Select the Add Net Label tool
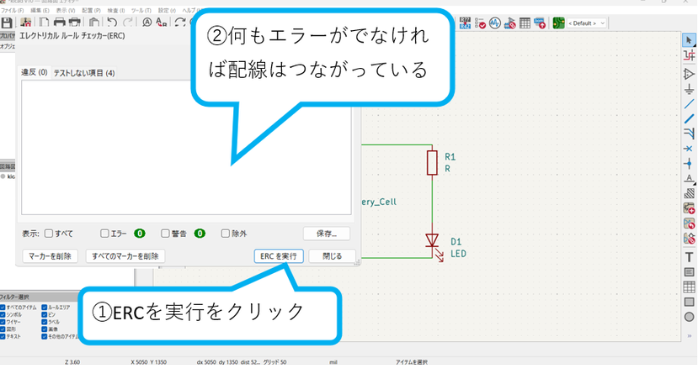The width and height of the screenshot is (698, 365). [x=689, y=178]
